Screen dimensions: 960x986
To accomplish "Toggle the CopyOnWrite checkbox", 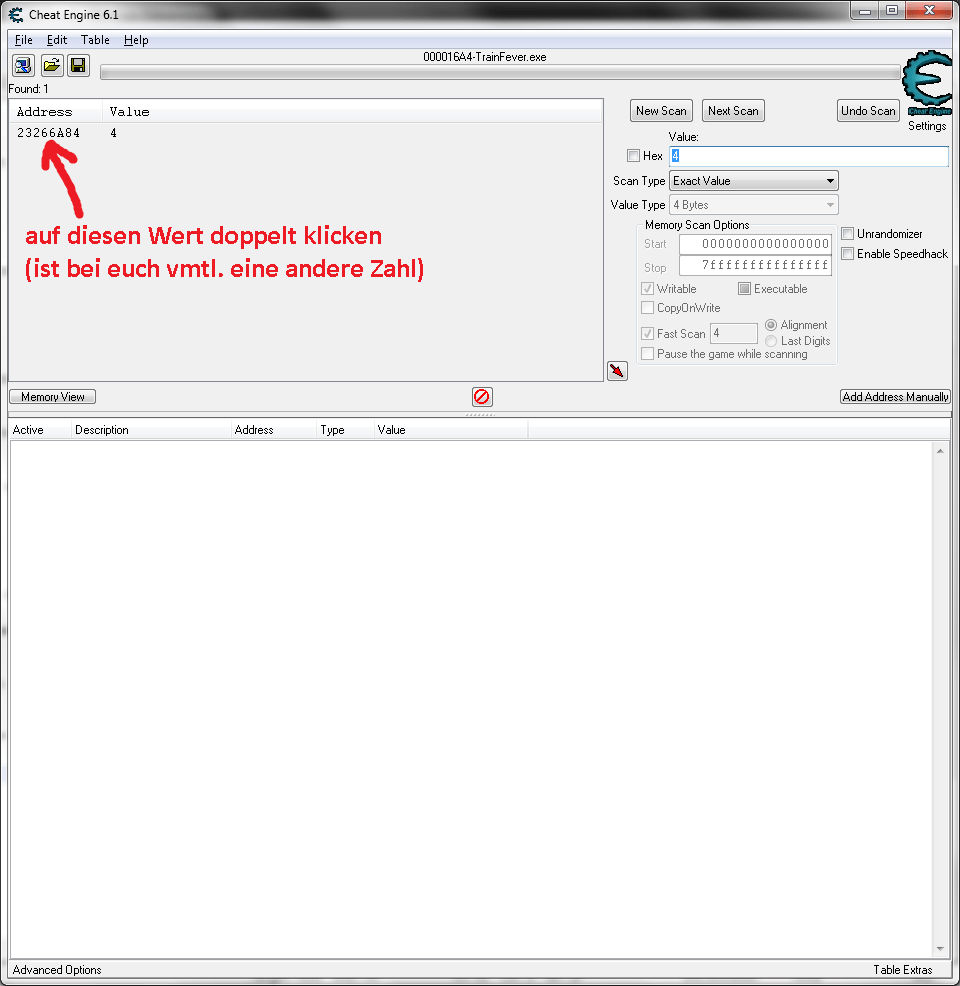I will (x=648, y=307).
